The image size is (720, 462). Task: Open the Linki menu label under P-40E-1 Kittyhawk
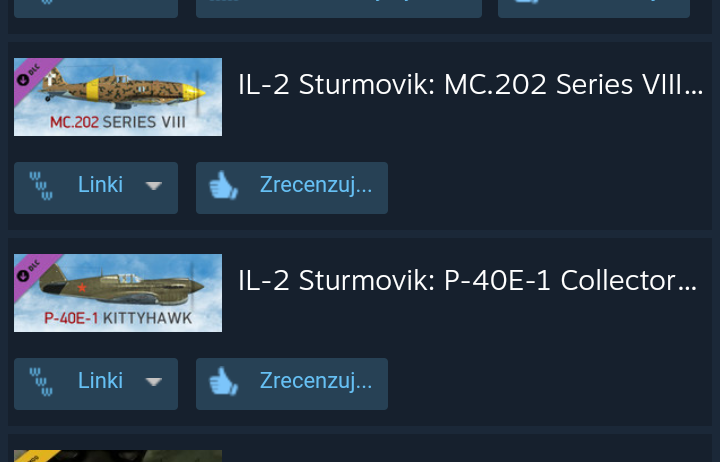click(100, 381)
